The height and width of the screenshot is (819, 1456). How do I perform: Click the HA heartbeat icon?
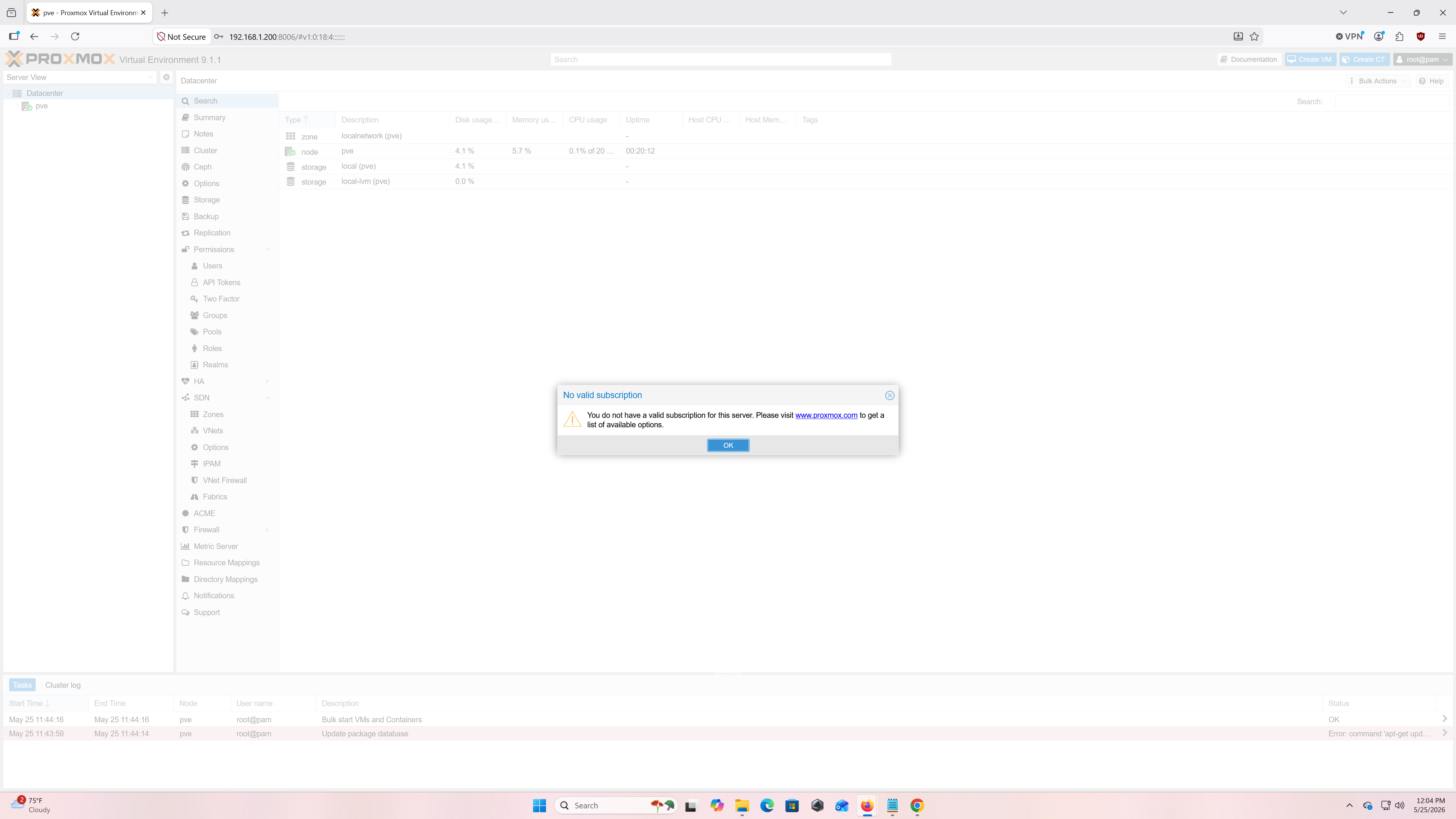(185, 381)
